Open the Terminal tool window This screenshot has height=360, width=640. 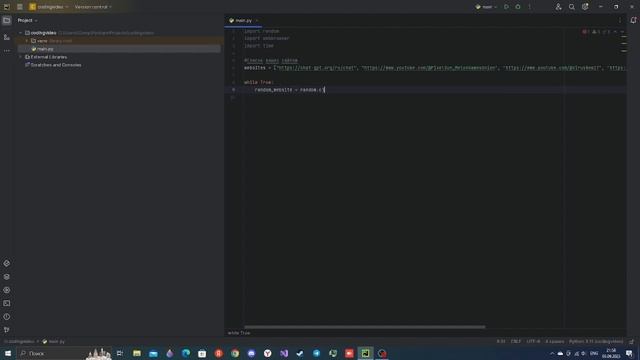pyautogui.click(x=7, y=303)
